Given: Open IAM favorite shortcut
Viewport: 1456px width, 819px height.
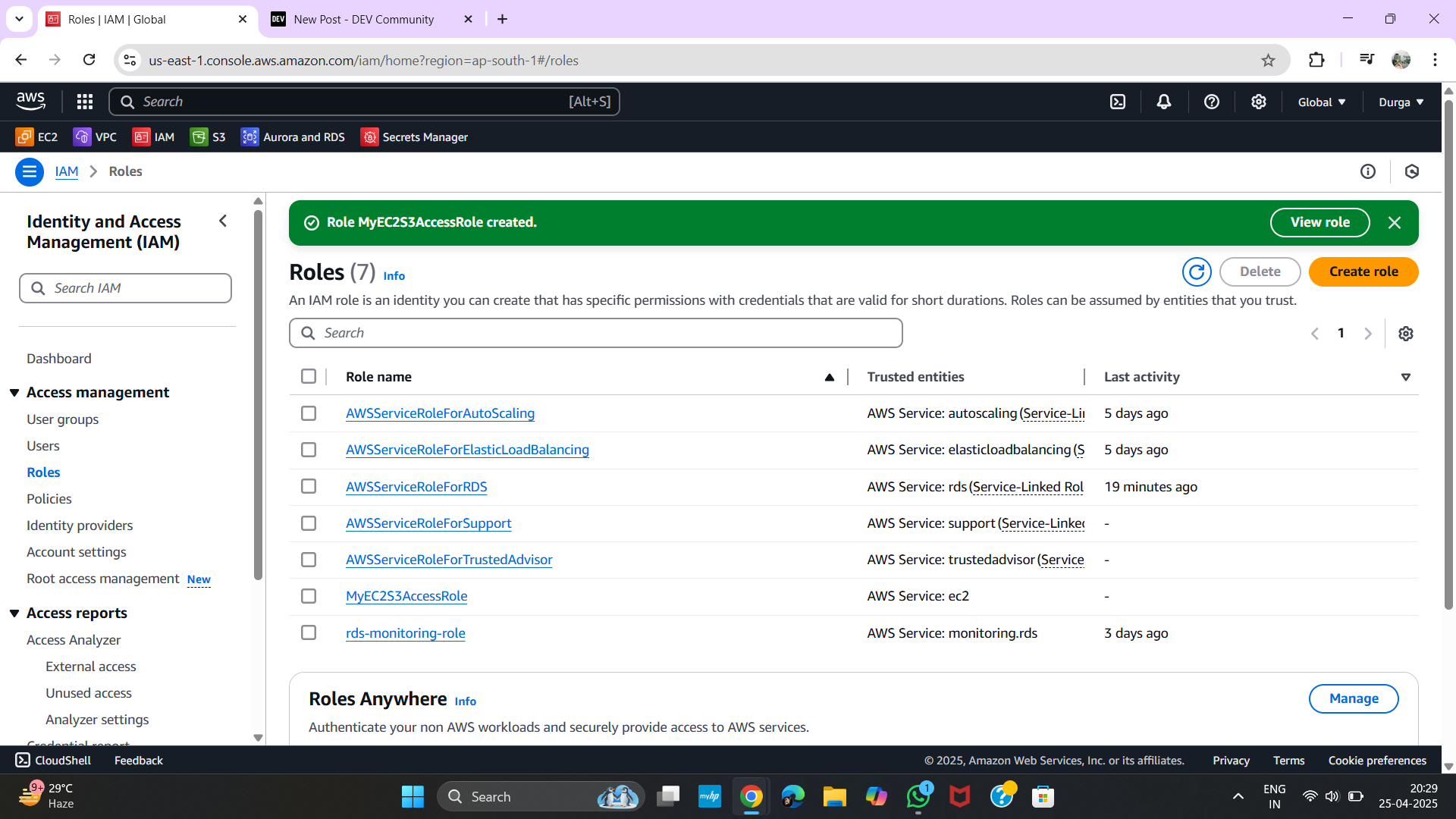Looking at the screenshot, I should point(153,137).
